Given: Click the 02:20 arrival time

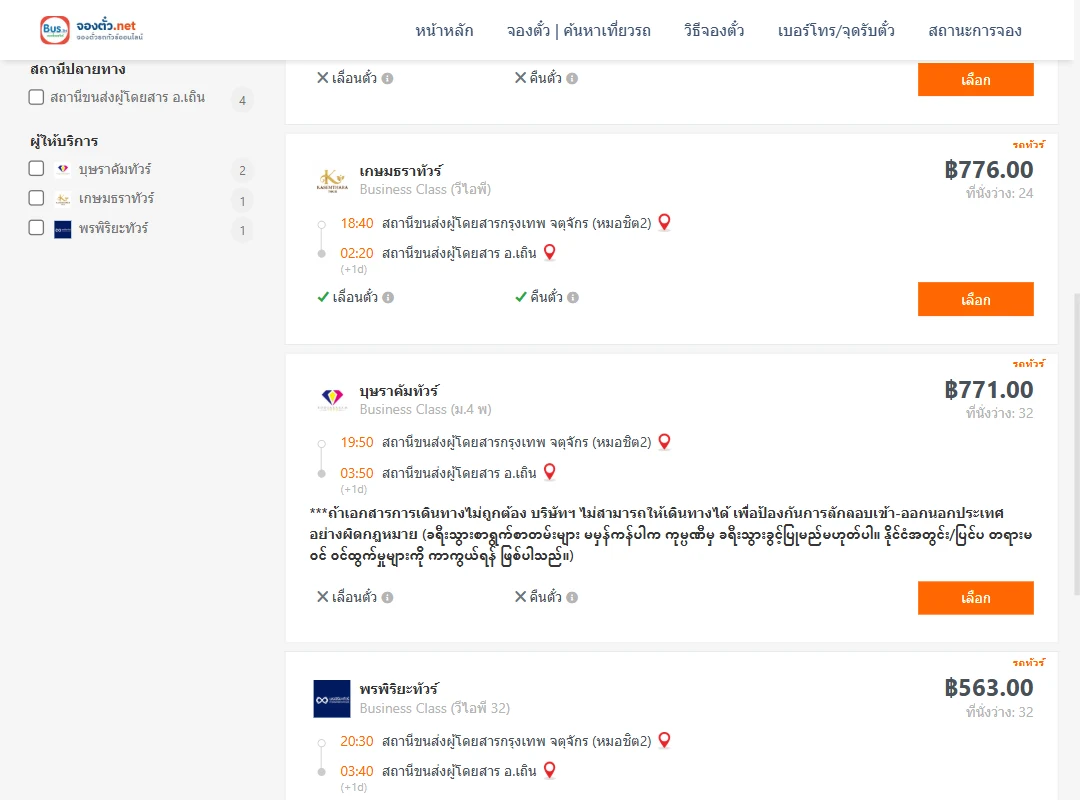Looking at the screenshot, I should click(x=357, y=254).
